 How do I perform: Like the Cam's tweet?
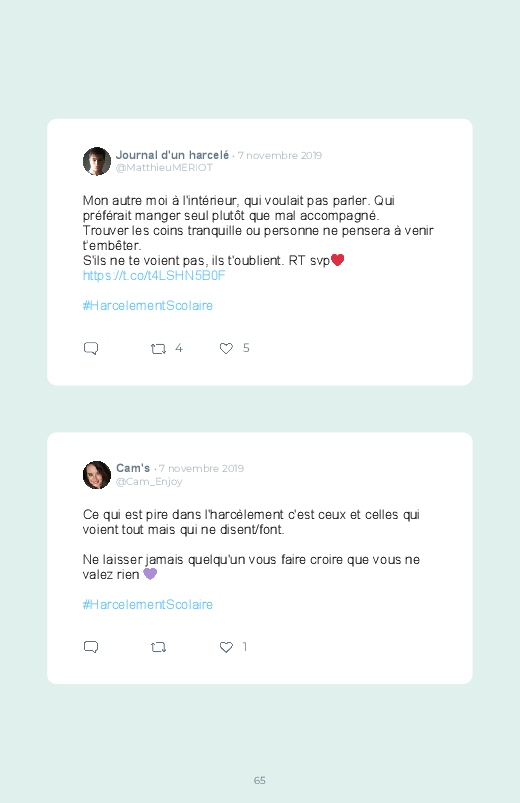[226, 647]
